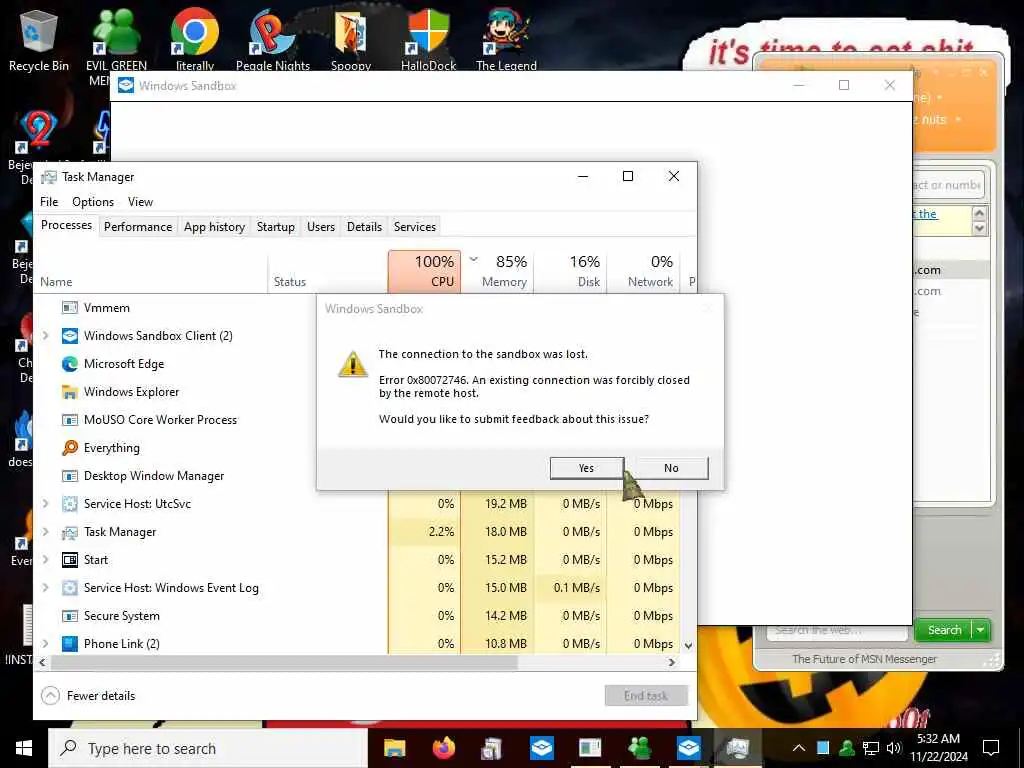Screen dimensions: 1024x768
Task: Switch to the Performance tab
Action: [x=138, y=227]
